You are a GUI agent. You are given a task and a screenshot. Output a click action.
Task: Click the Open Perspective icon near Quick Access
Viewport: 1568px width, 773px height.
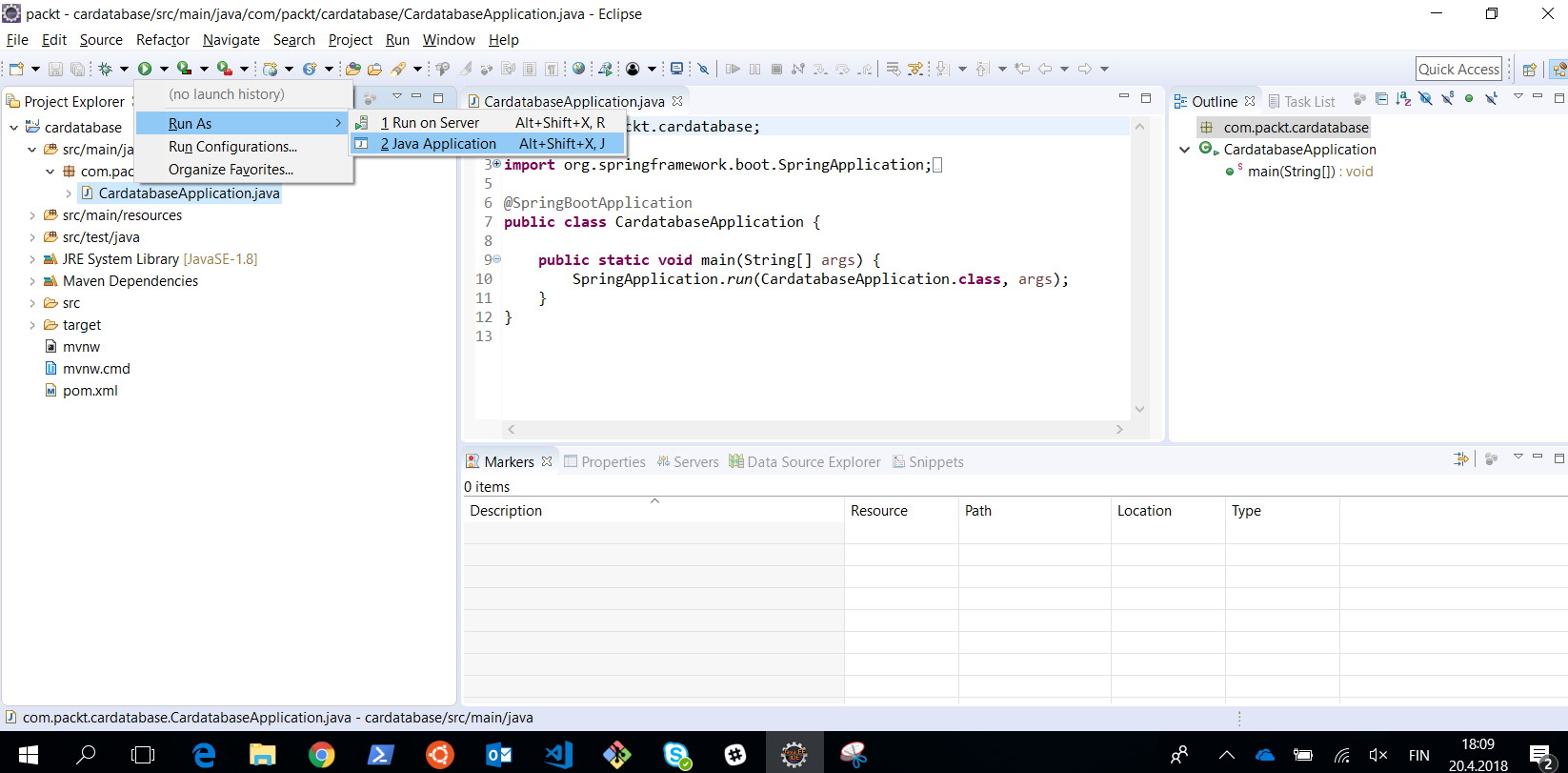(1530, 69)
